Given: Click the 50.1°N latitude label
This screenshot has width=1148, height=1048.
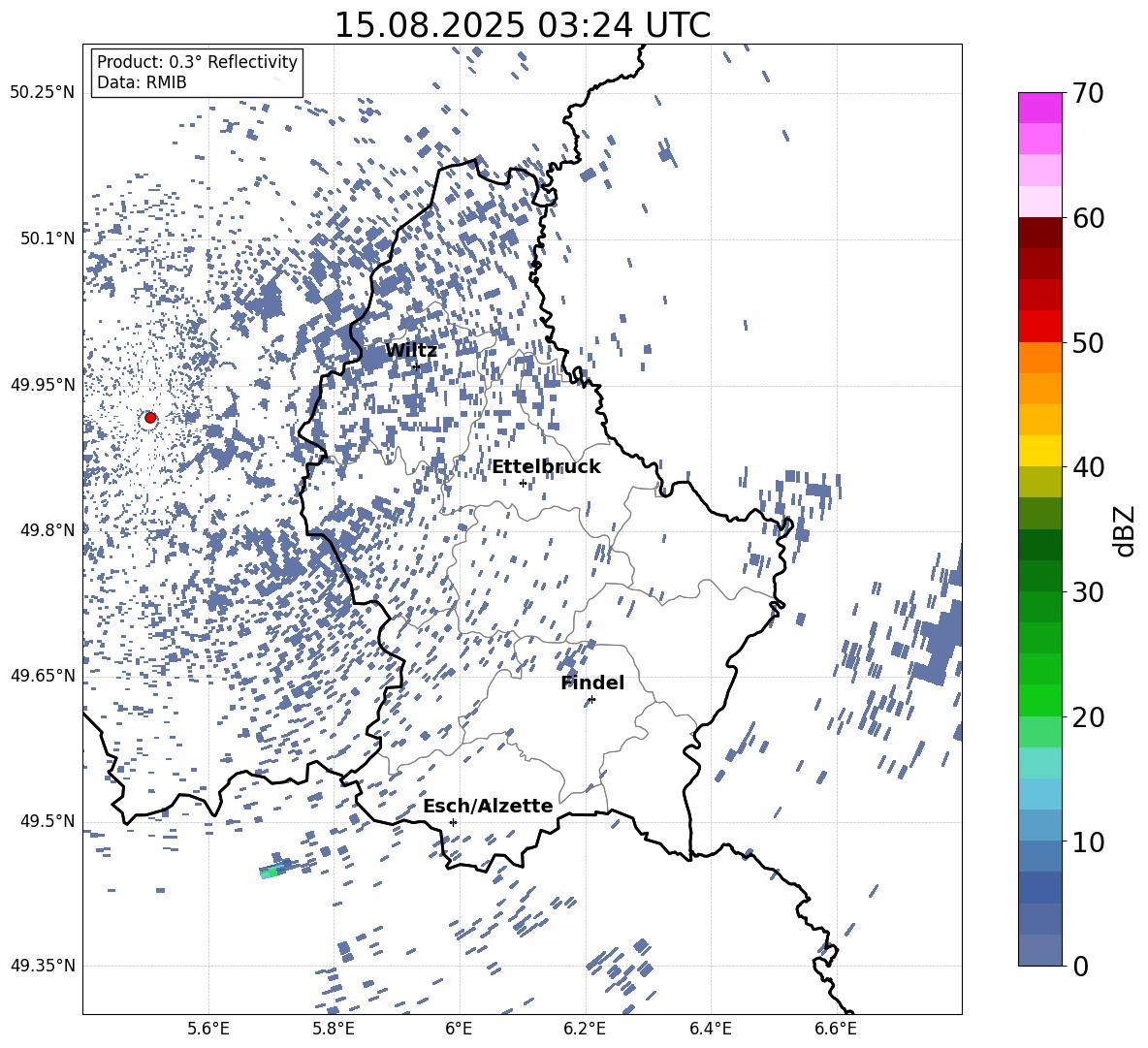Looking at the screenshot, I should click(48, 239).
